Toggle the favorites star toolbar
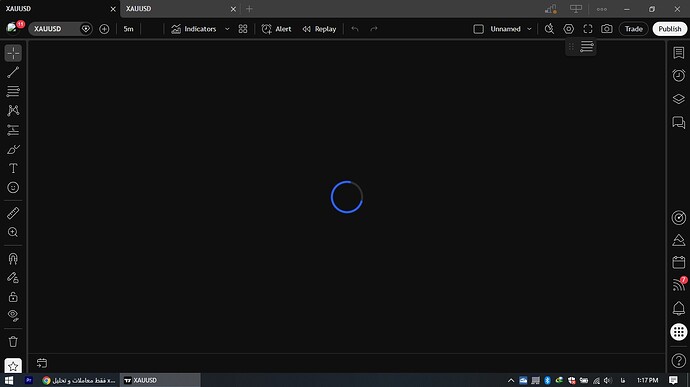 pyautogui.click(x=13, y=365)
